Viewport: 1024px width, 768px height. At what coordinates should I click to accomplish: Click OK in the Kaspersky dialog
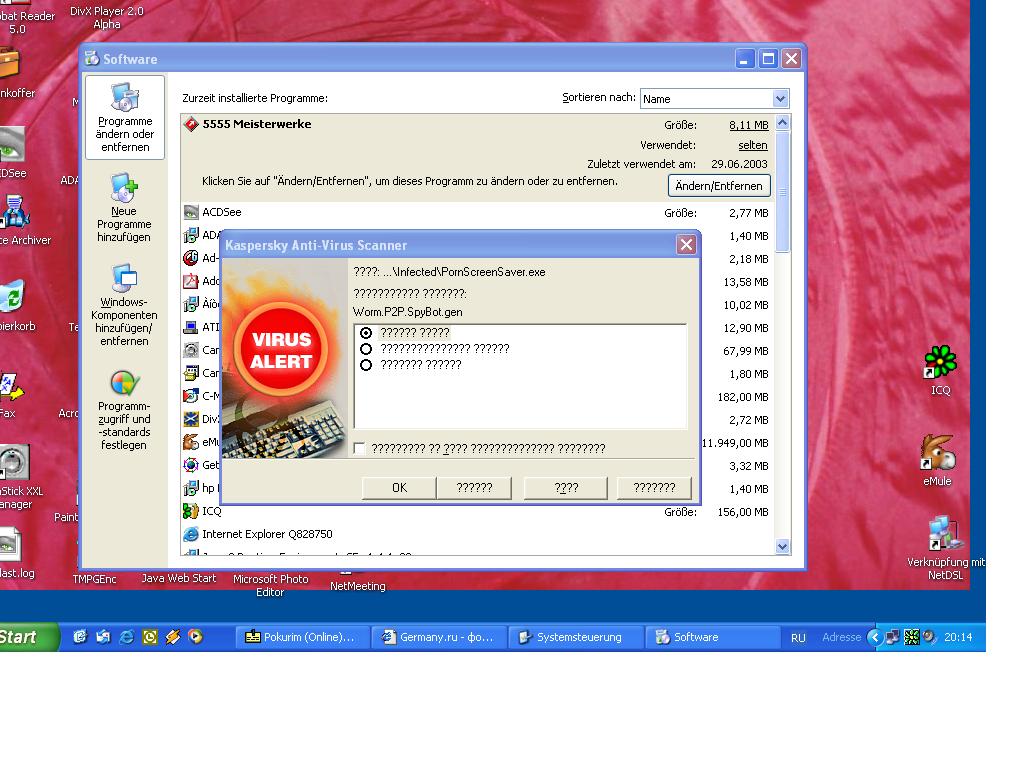tap(399, 488)
